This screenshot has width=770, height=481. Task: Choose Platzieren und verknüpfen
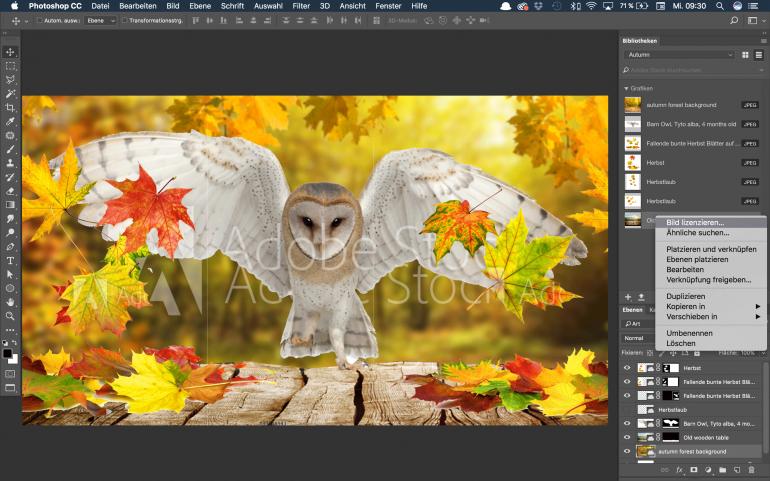pyautogui.click(x=711, y=249)
